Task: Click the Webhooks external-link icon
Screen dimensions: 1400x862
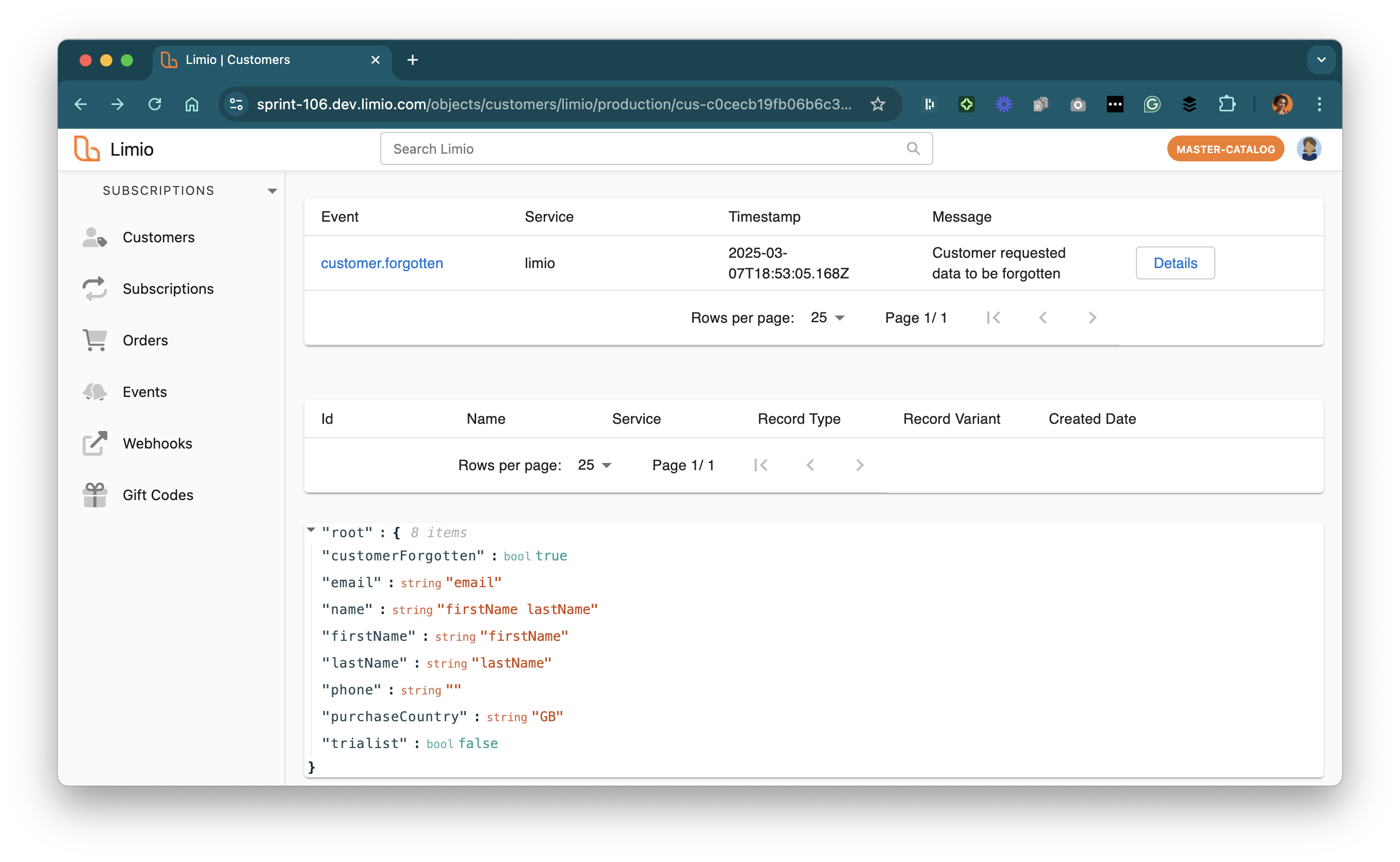Action: click(95, 443)
